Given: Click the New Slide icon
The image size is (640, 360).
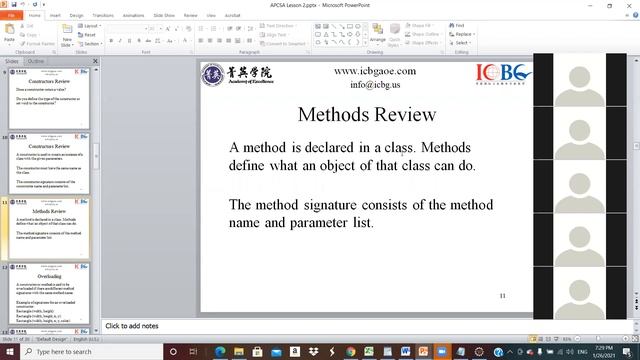Looking at the screenshot, I should pyautogui.click(x=67, y=29).
